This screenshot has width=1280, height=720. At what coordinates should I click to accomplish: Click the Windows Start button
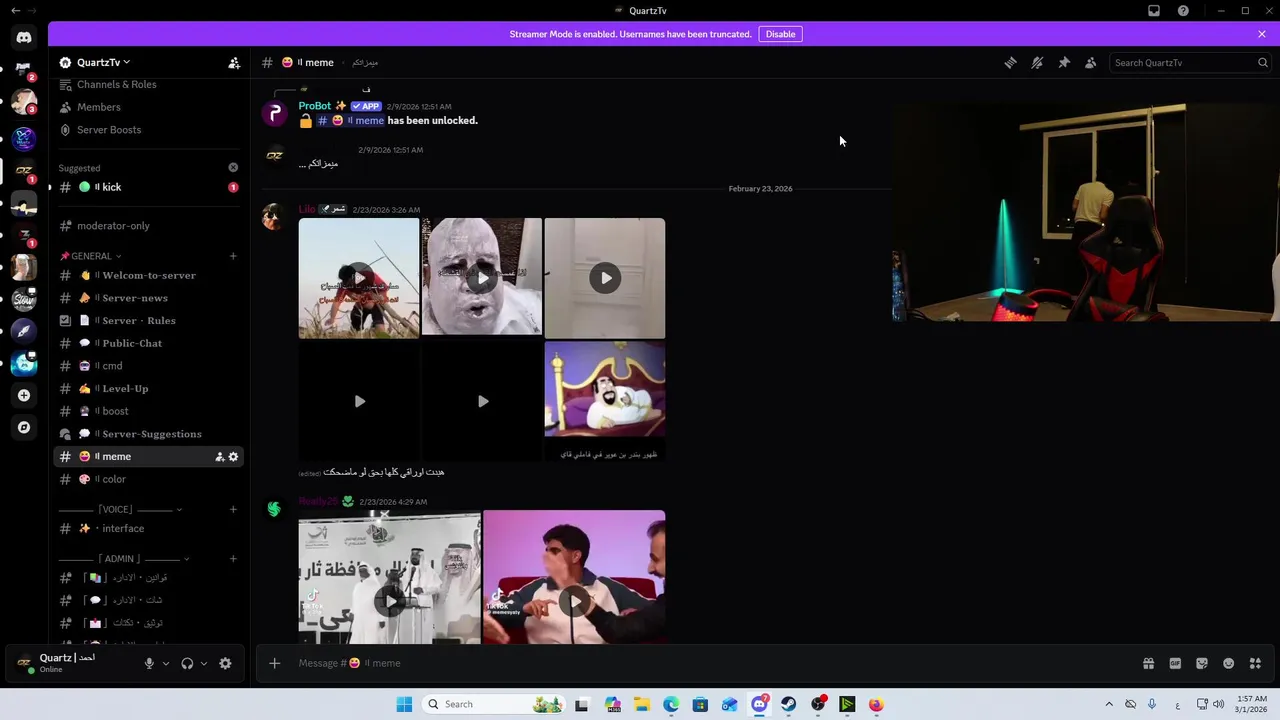[404, 704]
